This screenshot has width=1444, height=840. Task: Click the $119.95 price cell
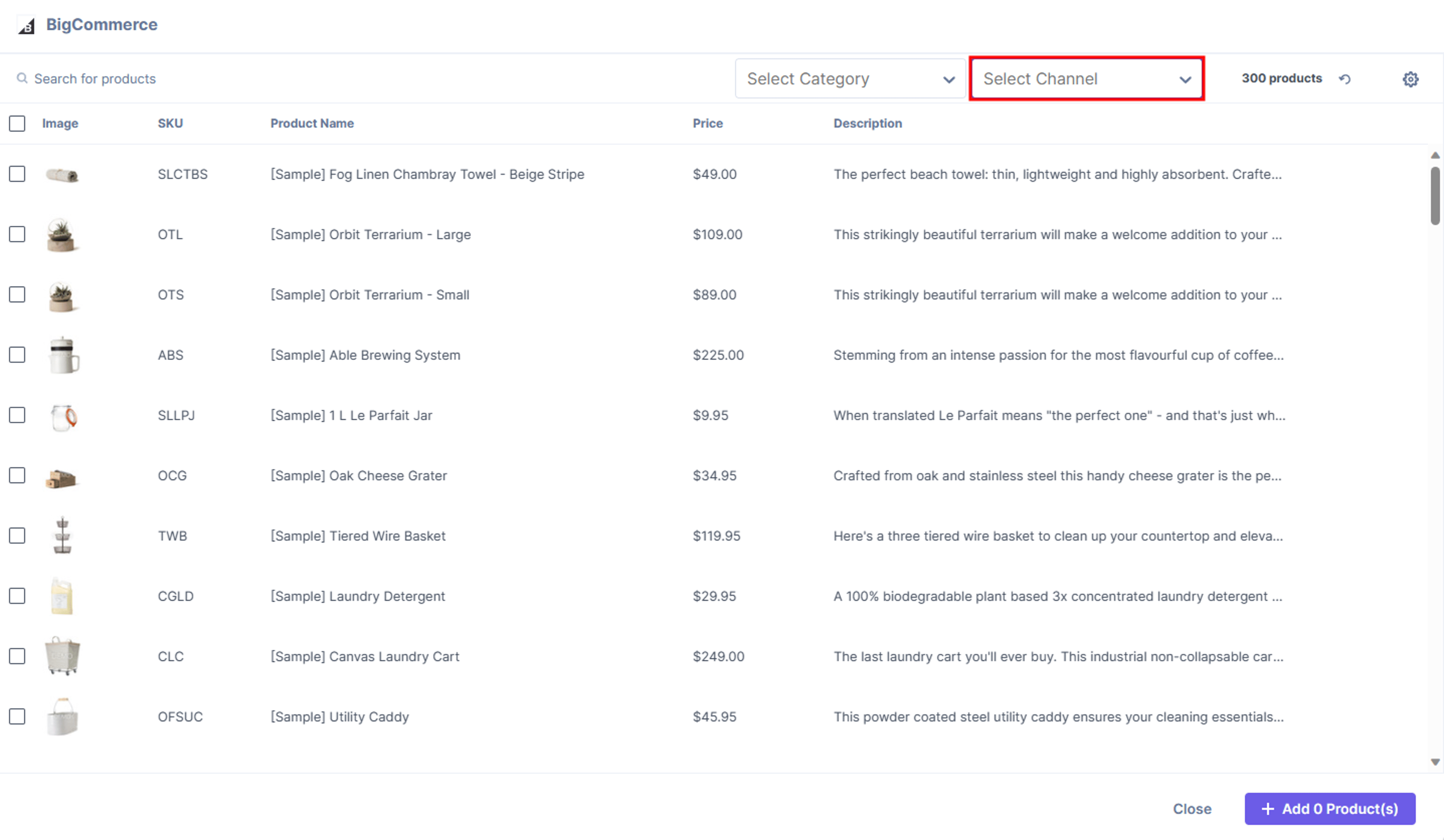(716, 536)
